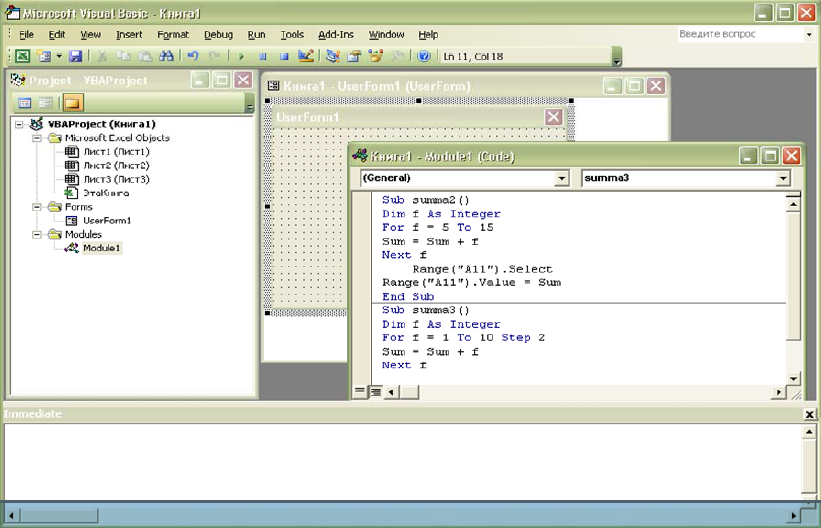Collapse the Microsoft Excel Objects folder
This screenshot has height=528, width=821.
[37, 138]
